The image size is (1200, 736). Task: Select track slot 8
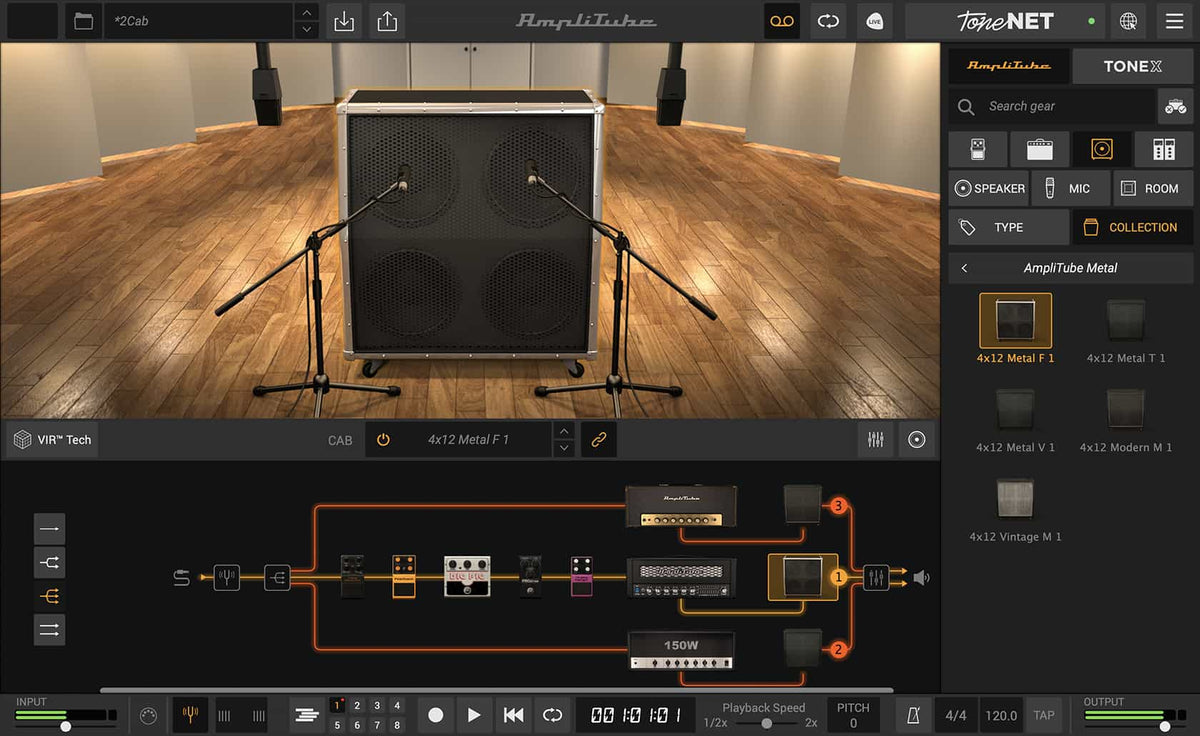[397, 725]
